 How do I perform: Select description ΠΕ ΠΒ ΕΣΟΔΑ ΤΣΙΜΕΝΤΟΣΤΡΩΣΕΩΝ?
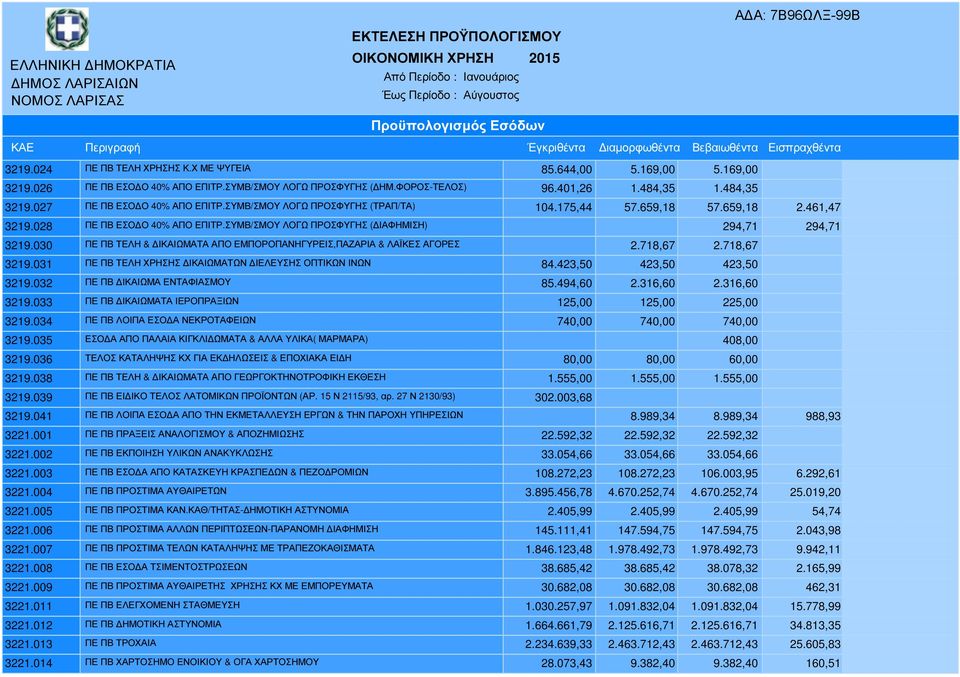click(166, 567)
